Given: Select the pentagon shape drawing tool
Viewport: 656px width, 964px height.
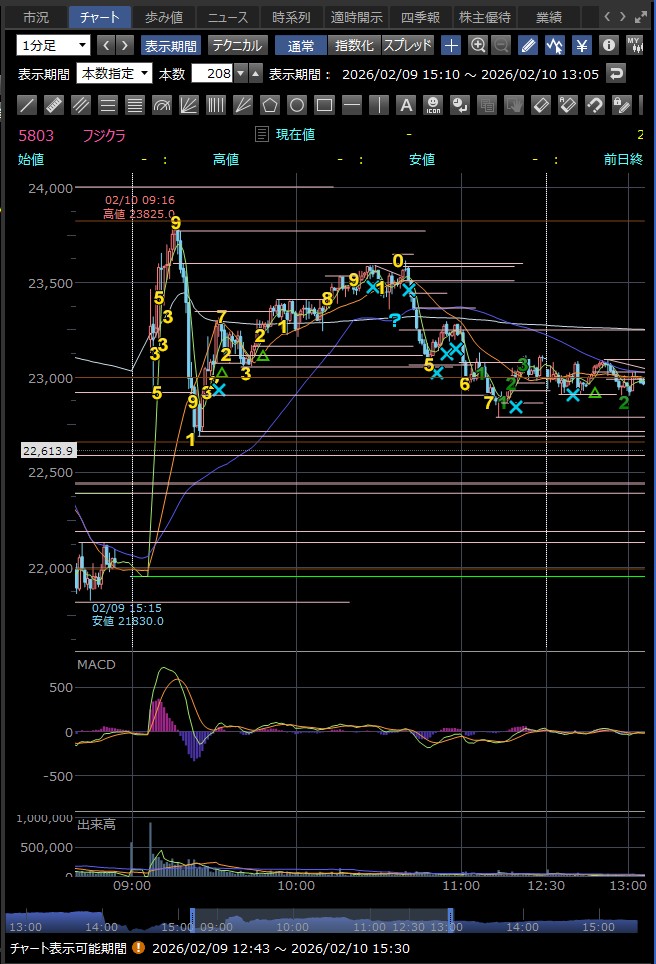Looking at the screenshot, I should [270, 104].
